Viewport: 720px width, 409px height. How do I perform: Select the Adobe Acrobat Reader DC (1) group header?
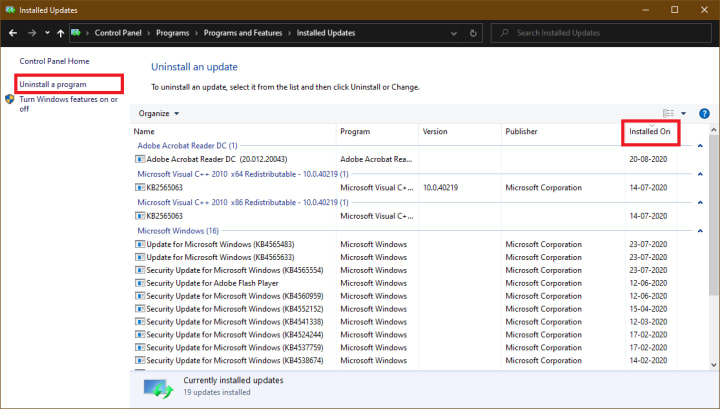pyautogui.click(x=187, y=146)
